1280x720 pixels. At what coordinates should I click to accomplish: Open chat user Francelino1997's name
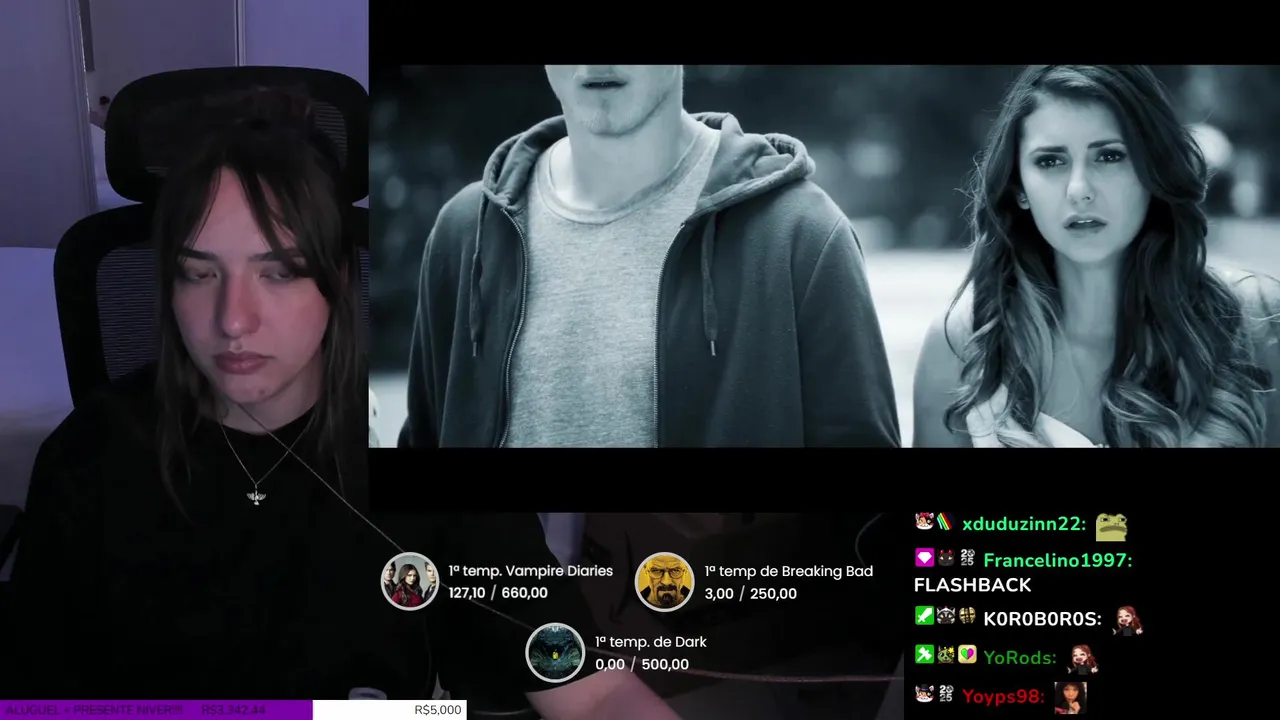point(1058,561)
